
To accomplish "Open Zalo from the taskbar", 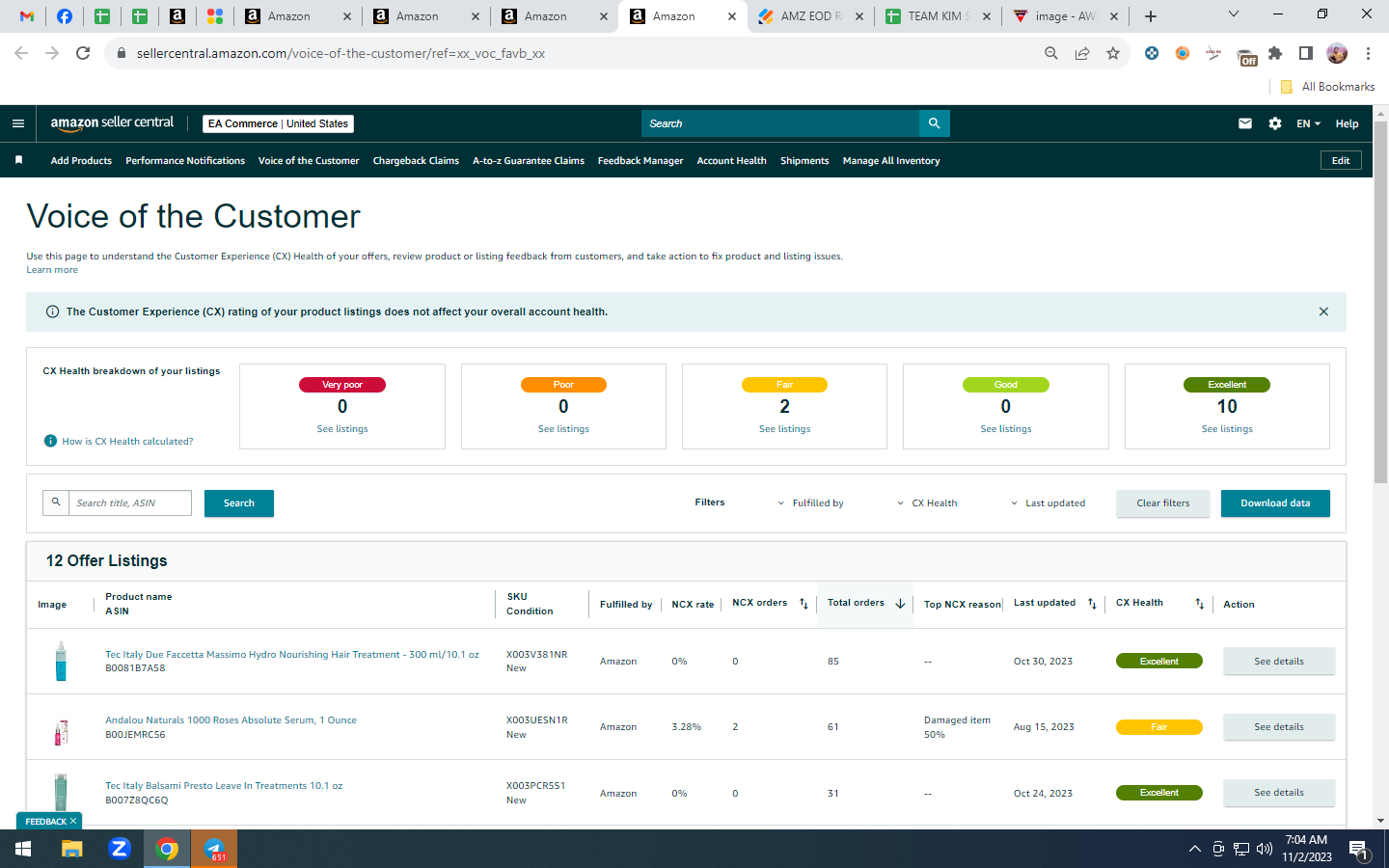I will (120, 849).
